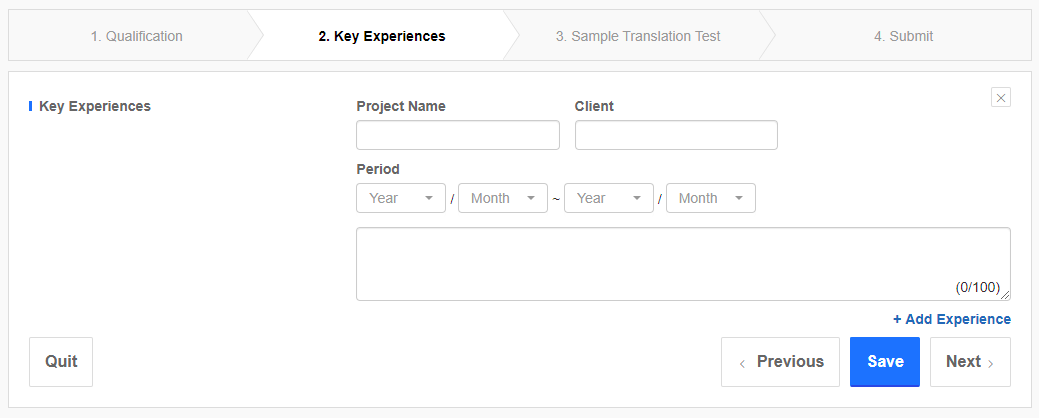Open the start Year dropdown
The height and width of the screenshot is (418, 1039).
(x=401, y=198)
